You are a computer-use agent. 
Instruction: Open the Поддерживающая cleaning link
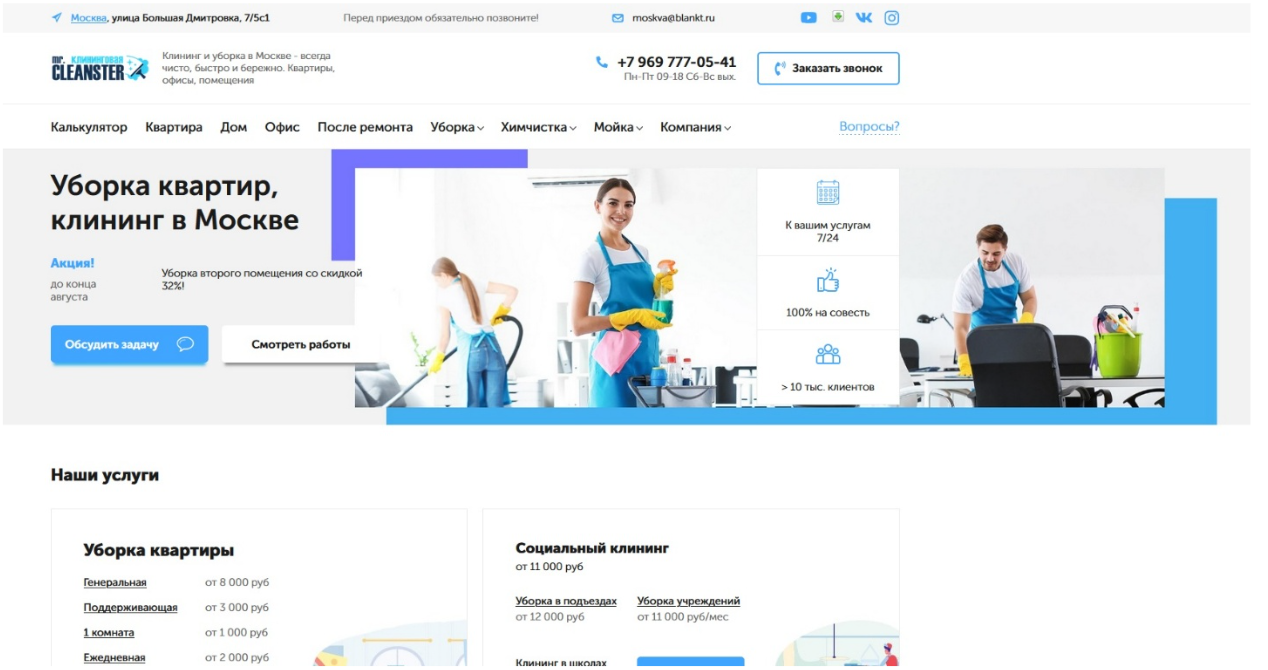131,608
